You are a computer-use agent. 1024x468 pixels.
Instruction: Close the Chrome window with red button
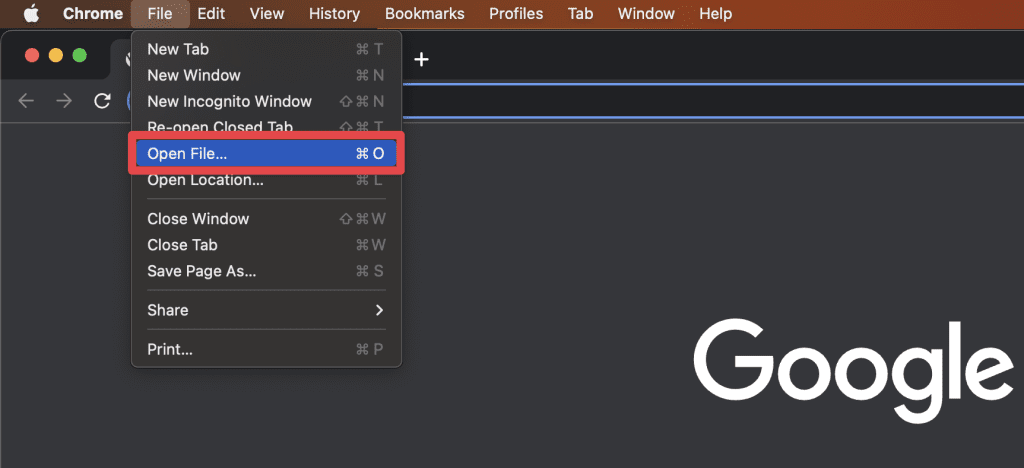tap(32, 55)
